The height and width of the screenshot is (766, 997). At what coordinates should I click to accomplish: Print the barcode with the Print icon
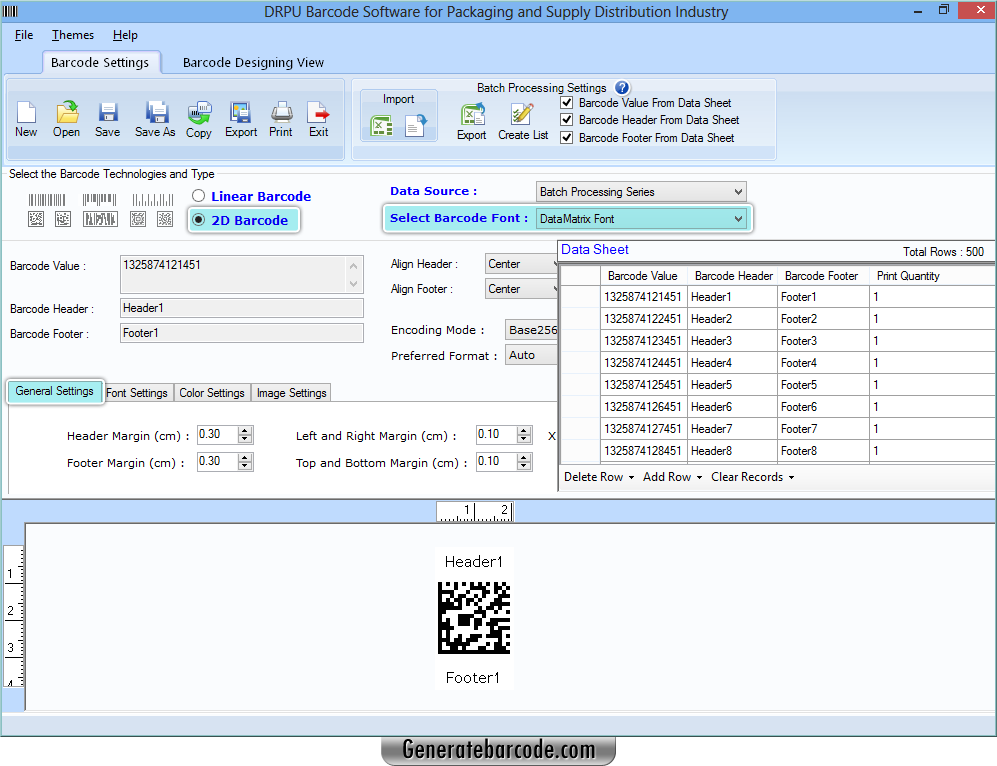(281, 113)
